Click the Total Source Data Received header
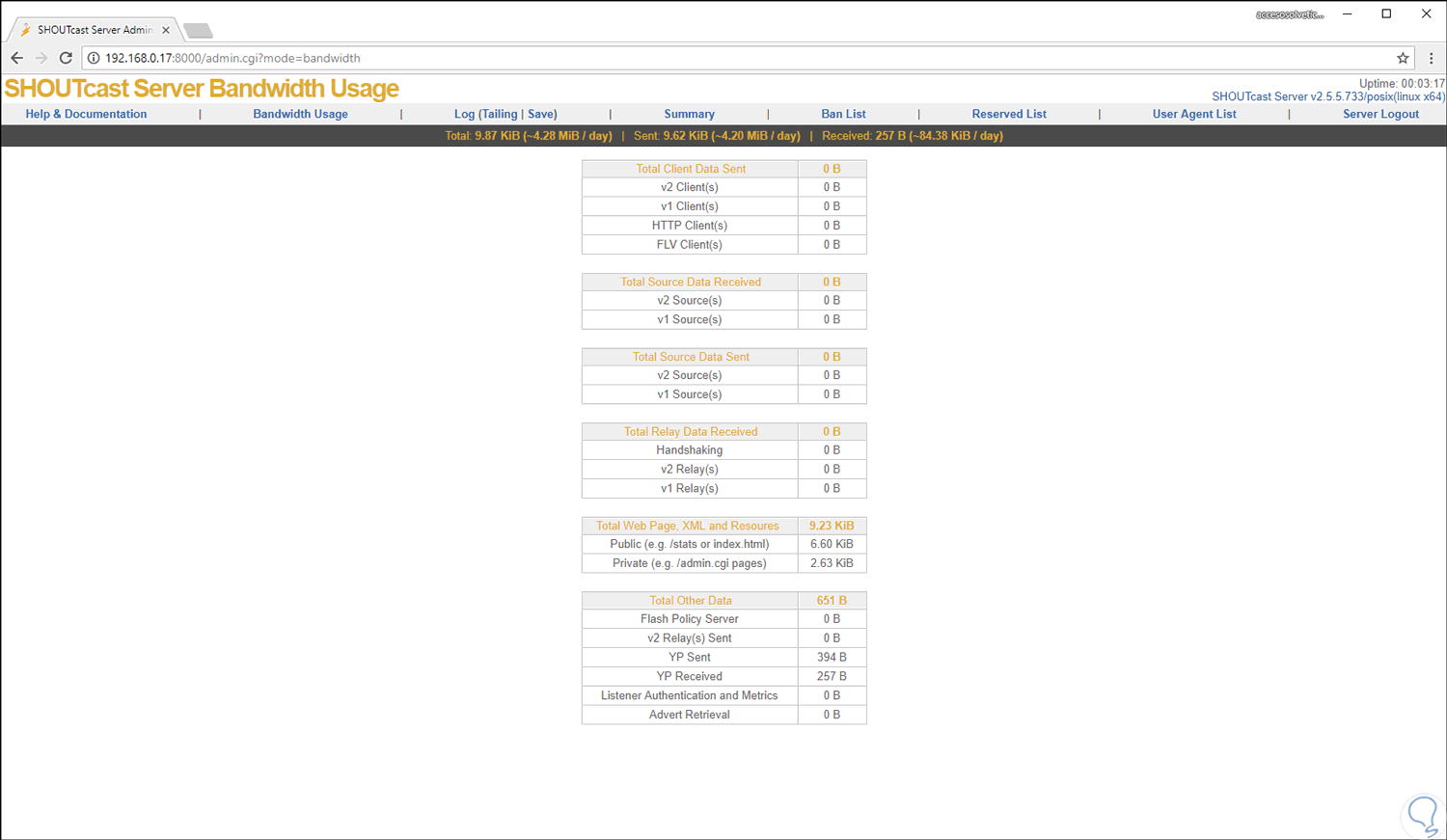1447x840 pixels. pos(691,282)
